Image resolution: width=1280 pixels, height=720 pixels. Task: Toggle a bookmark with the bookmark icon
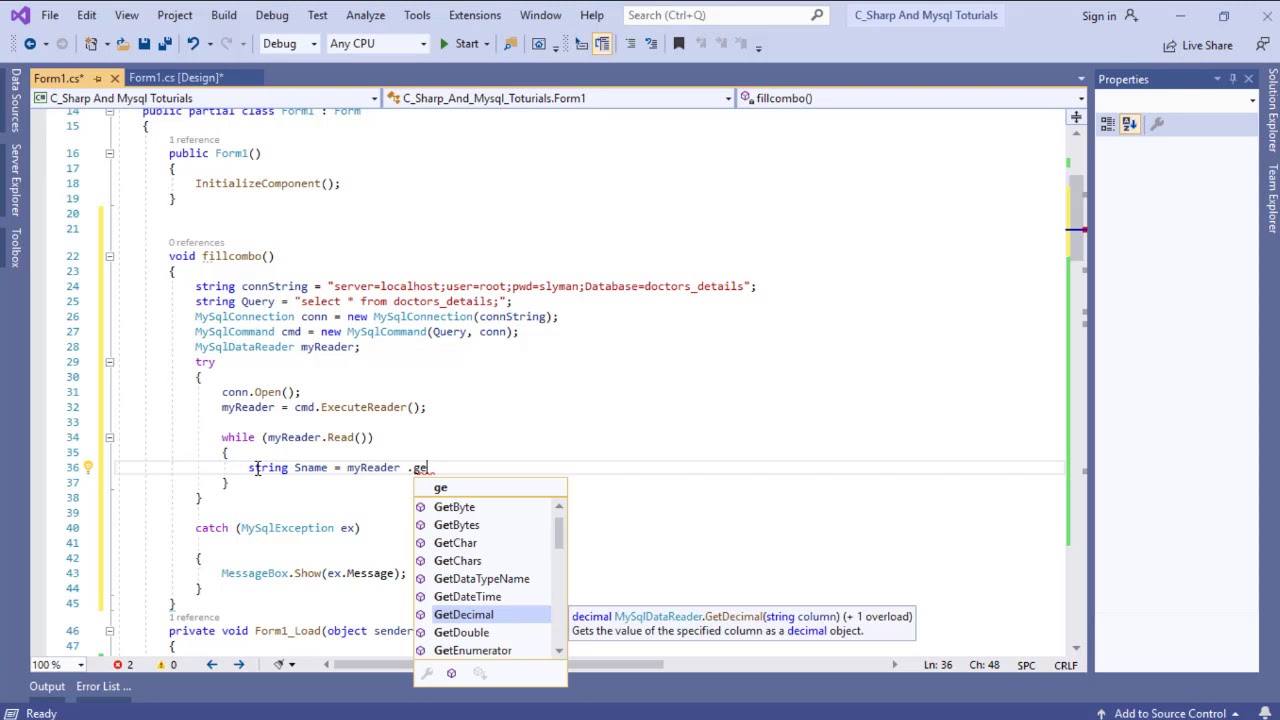click(x=679, y=44)
